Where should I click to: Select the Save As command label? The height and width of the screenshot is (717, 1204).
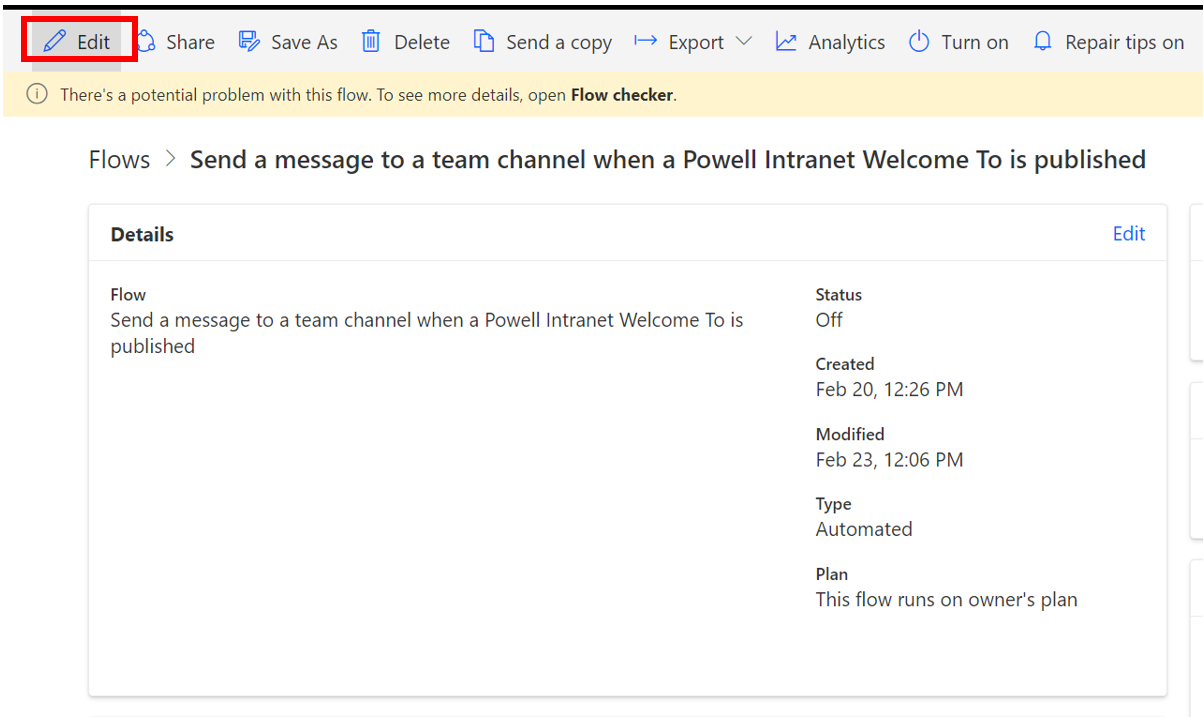click(x=304, y=43)
